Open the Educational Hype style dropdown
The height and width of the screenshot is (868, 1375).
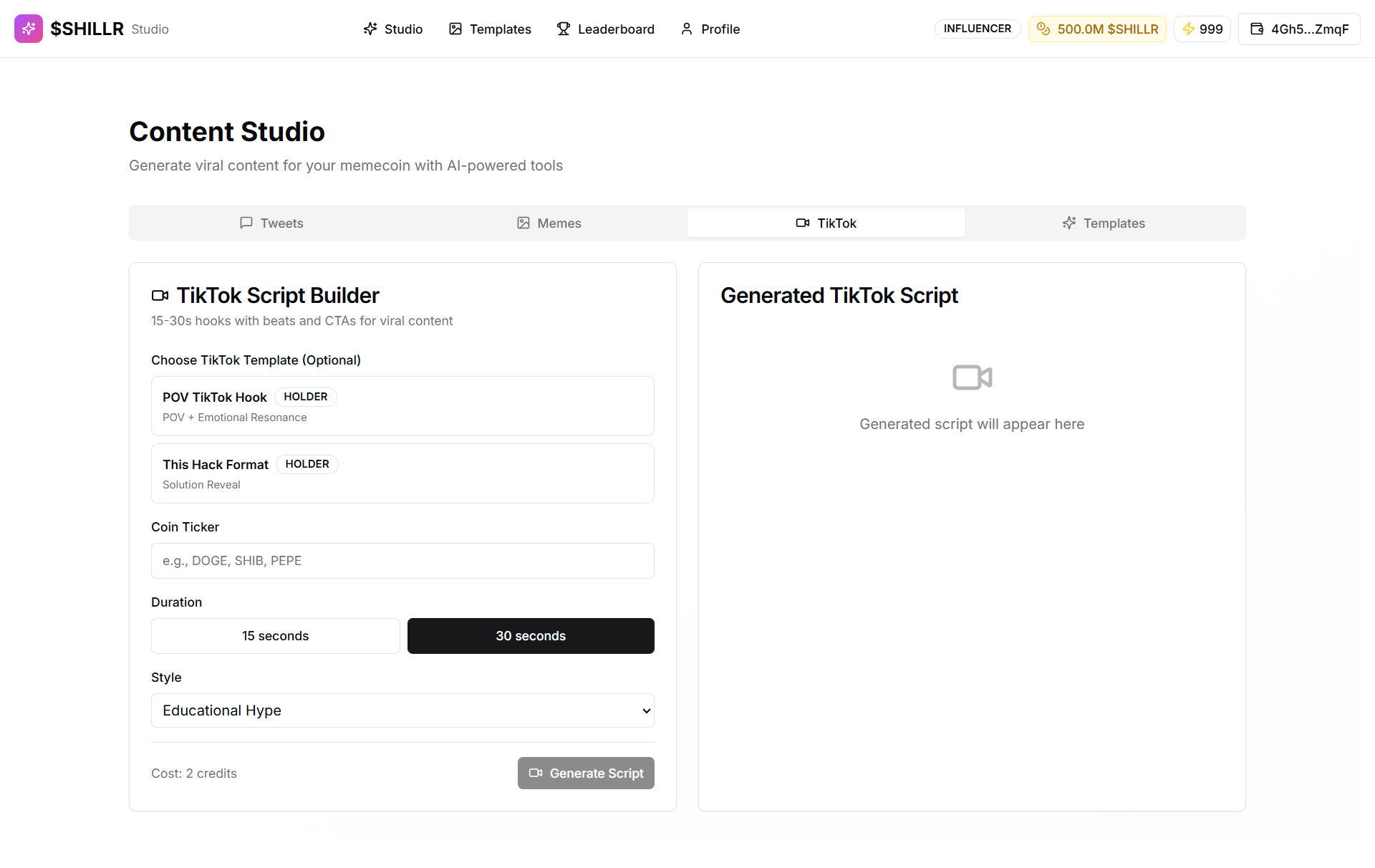pos(402,710)
